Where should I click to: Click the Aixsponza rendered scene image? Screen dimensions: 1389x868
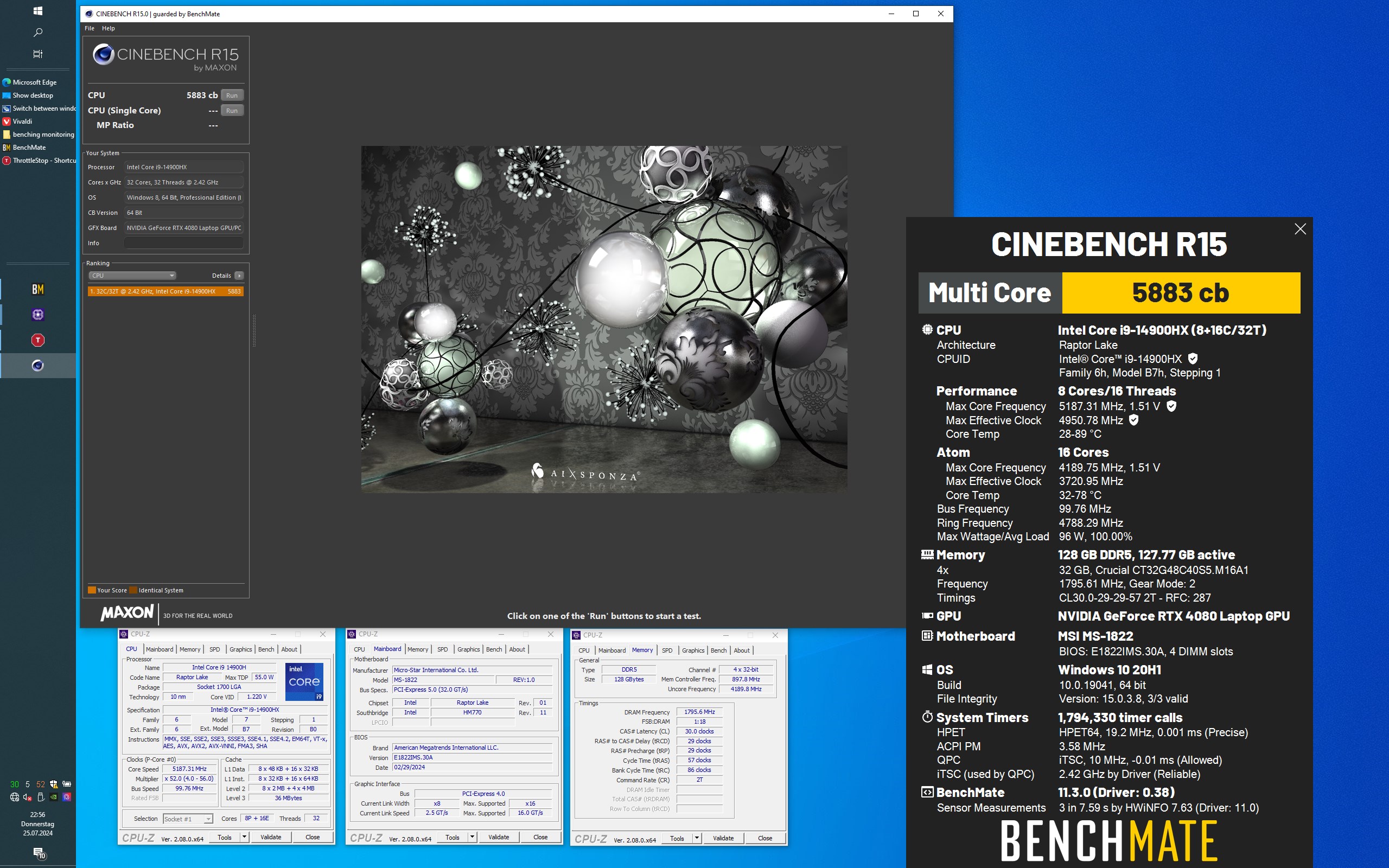(604, 318)
